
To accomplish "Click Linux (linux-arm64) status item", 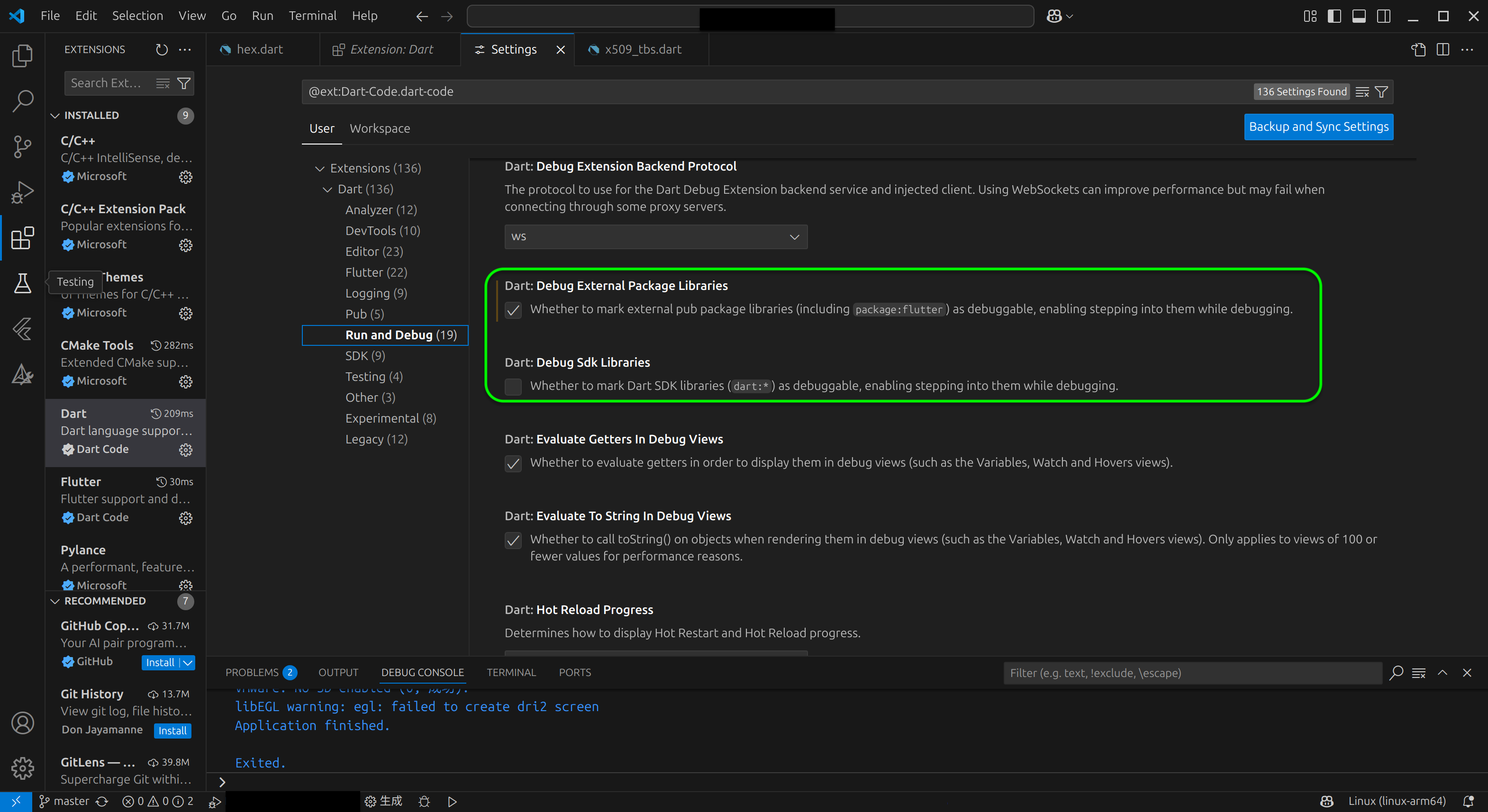I will [x=1397, y=802].
